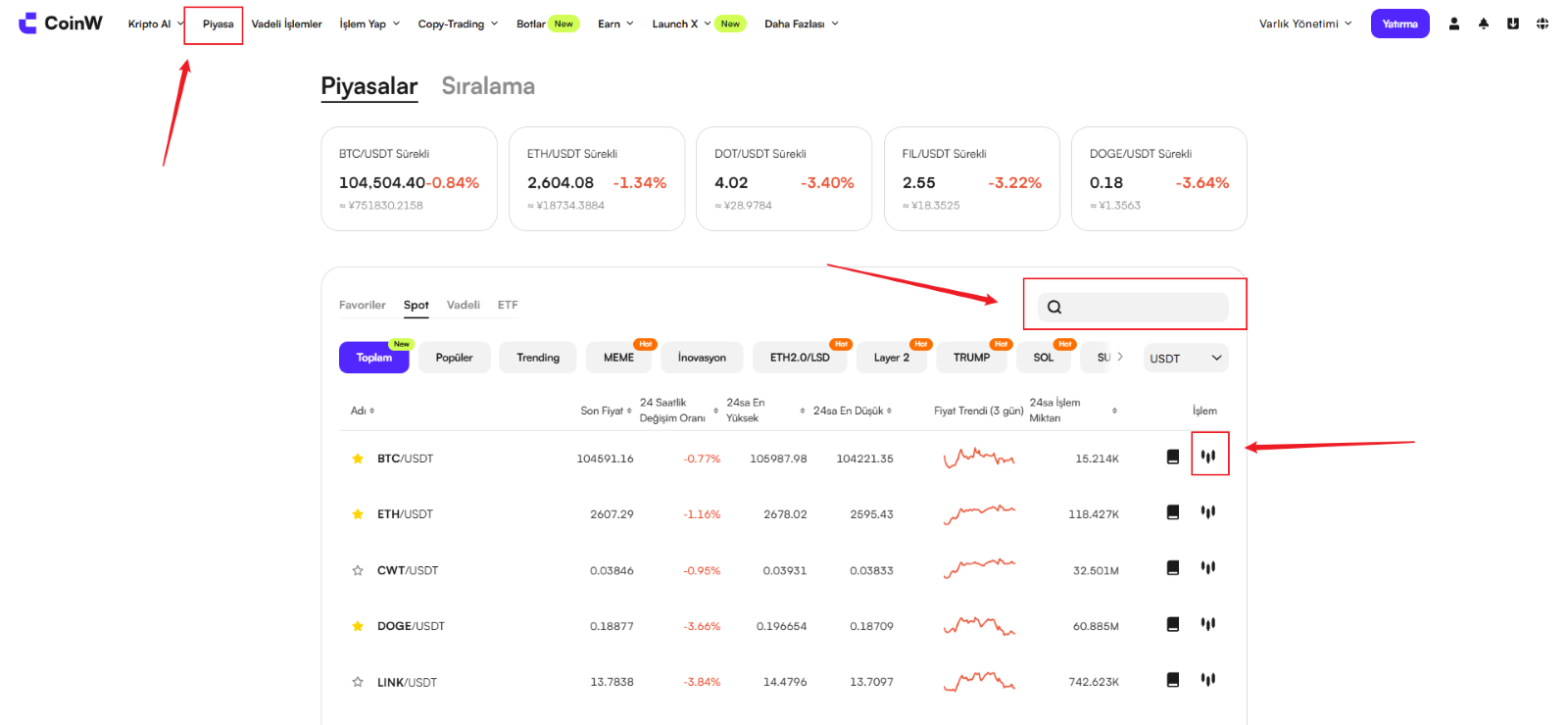Screen dimensions: 1568x725
Task: Open the notifications bell icon
Action: click(x=1484, y=24)
